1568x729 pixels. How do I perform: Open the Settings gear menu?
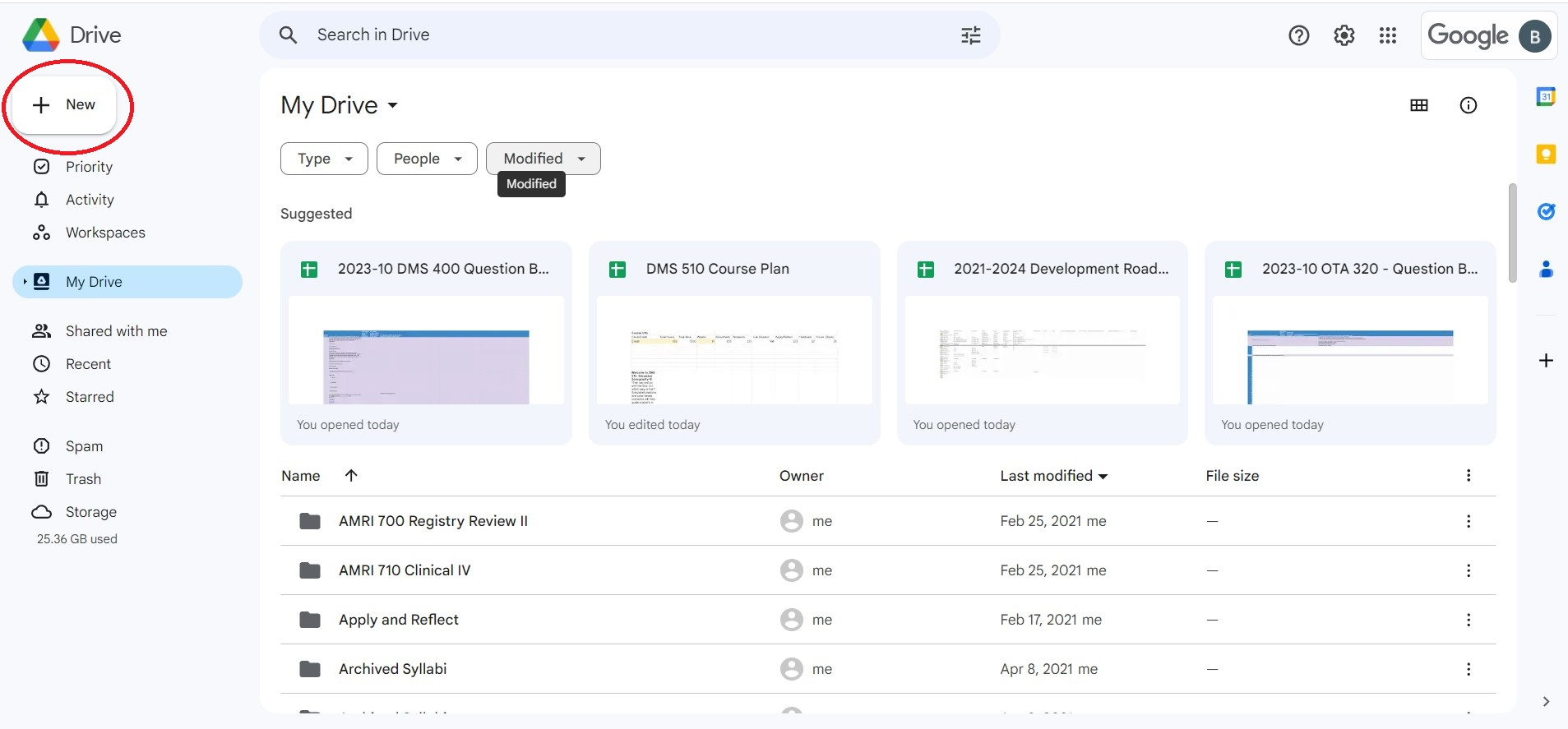(1344, 35)
